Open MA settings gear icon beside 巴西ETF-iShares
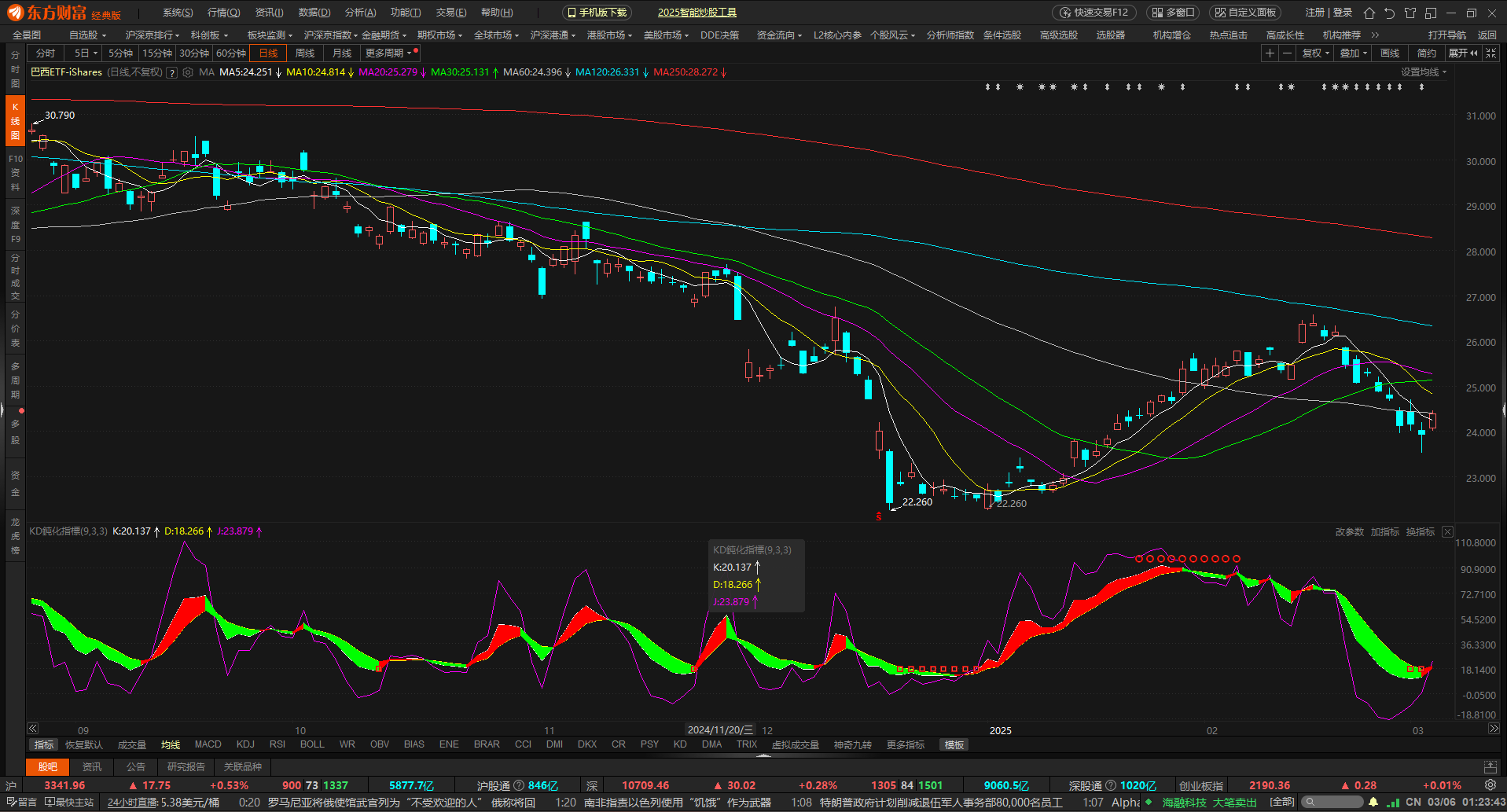Screen dimensions: 1507x812 tap(188, 72)
